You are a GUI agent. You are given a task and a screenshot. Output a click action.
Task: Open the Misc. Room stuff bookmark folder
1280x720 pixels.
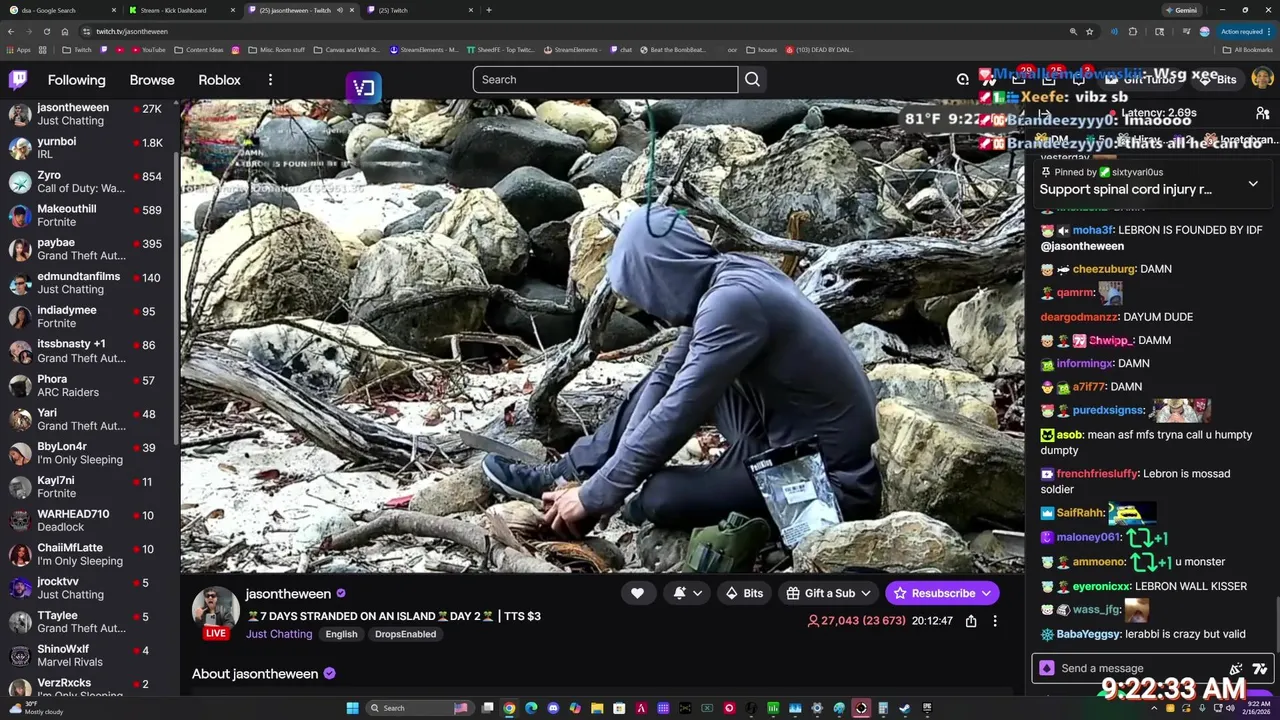(276, 50)
